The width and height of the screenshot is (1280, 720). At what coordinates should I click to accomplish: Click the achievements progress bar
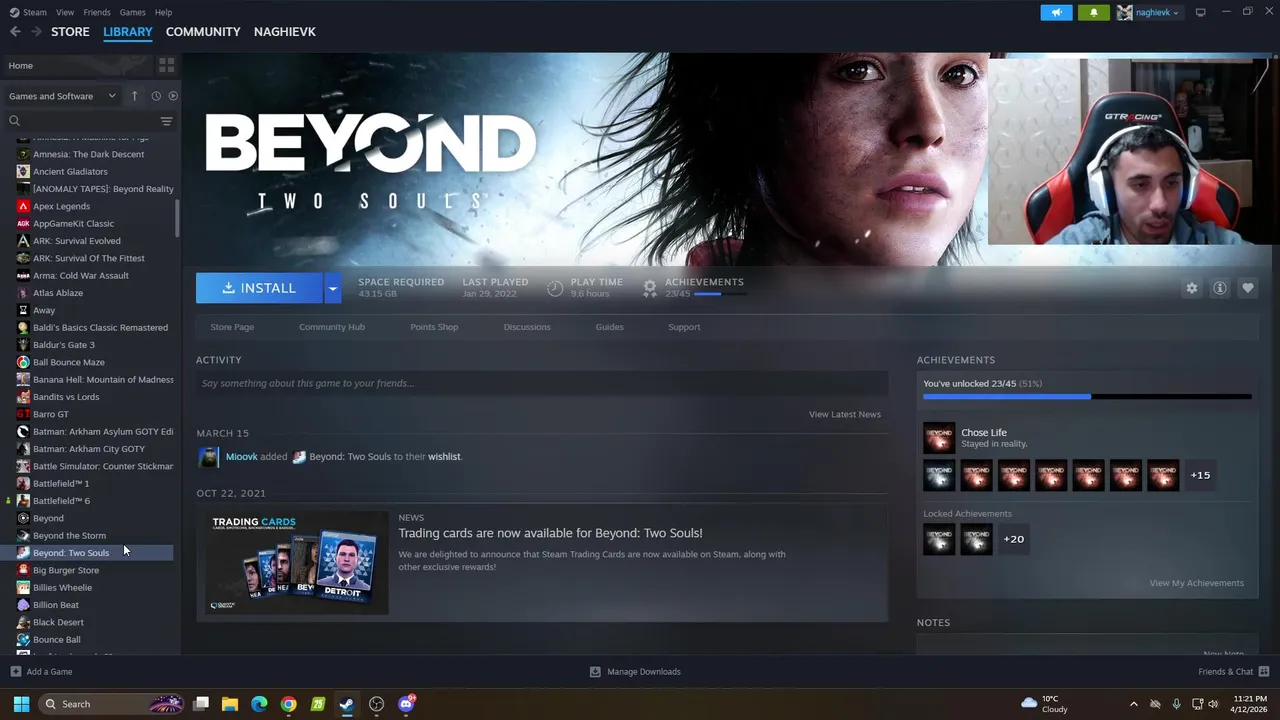1087,397
